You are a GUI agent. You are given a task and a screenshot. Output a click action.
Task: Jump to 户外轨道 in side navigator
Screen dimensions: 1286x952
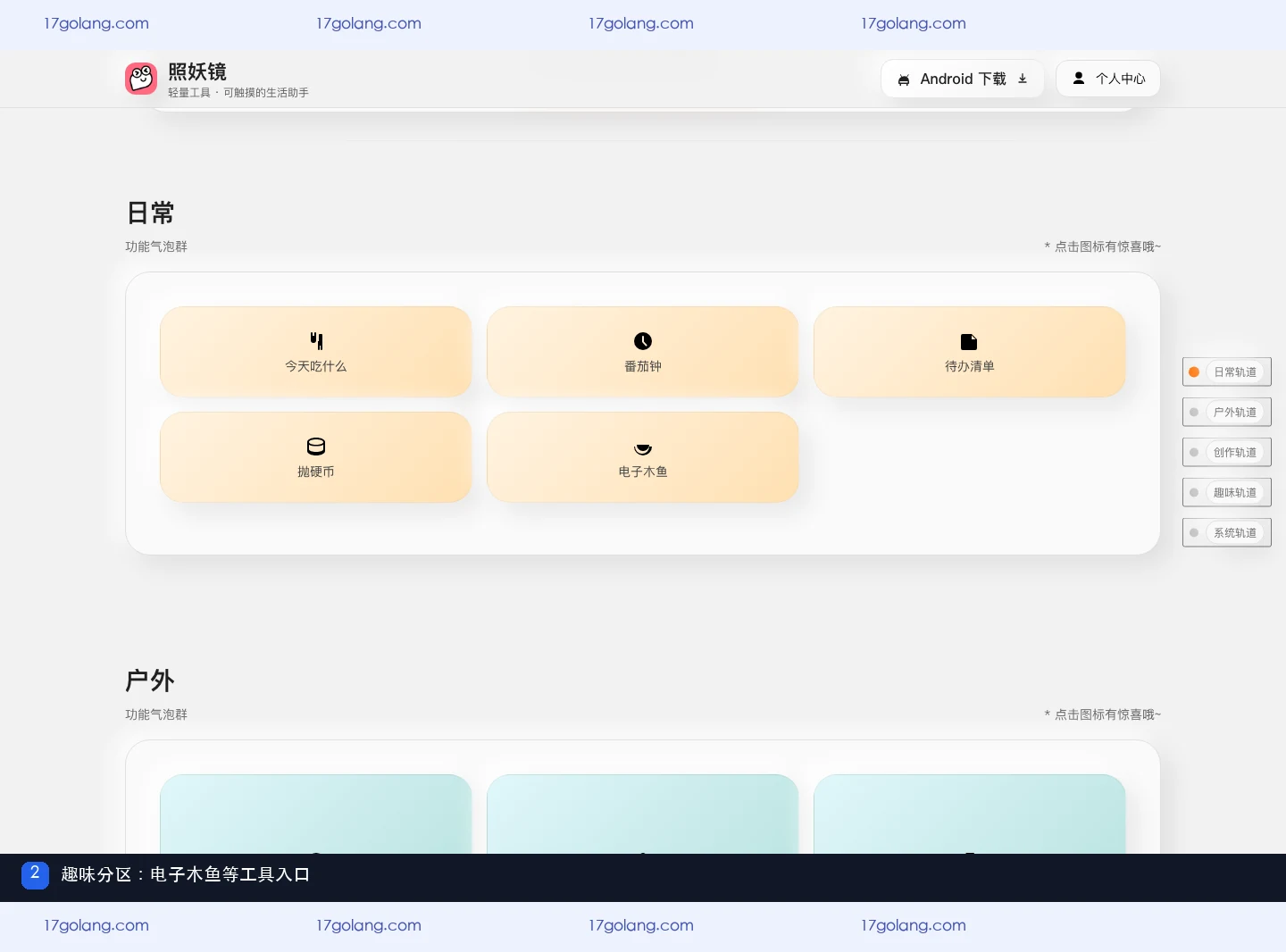(x=1227, y=412)
